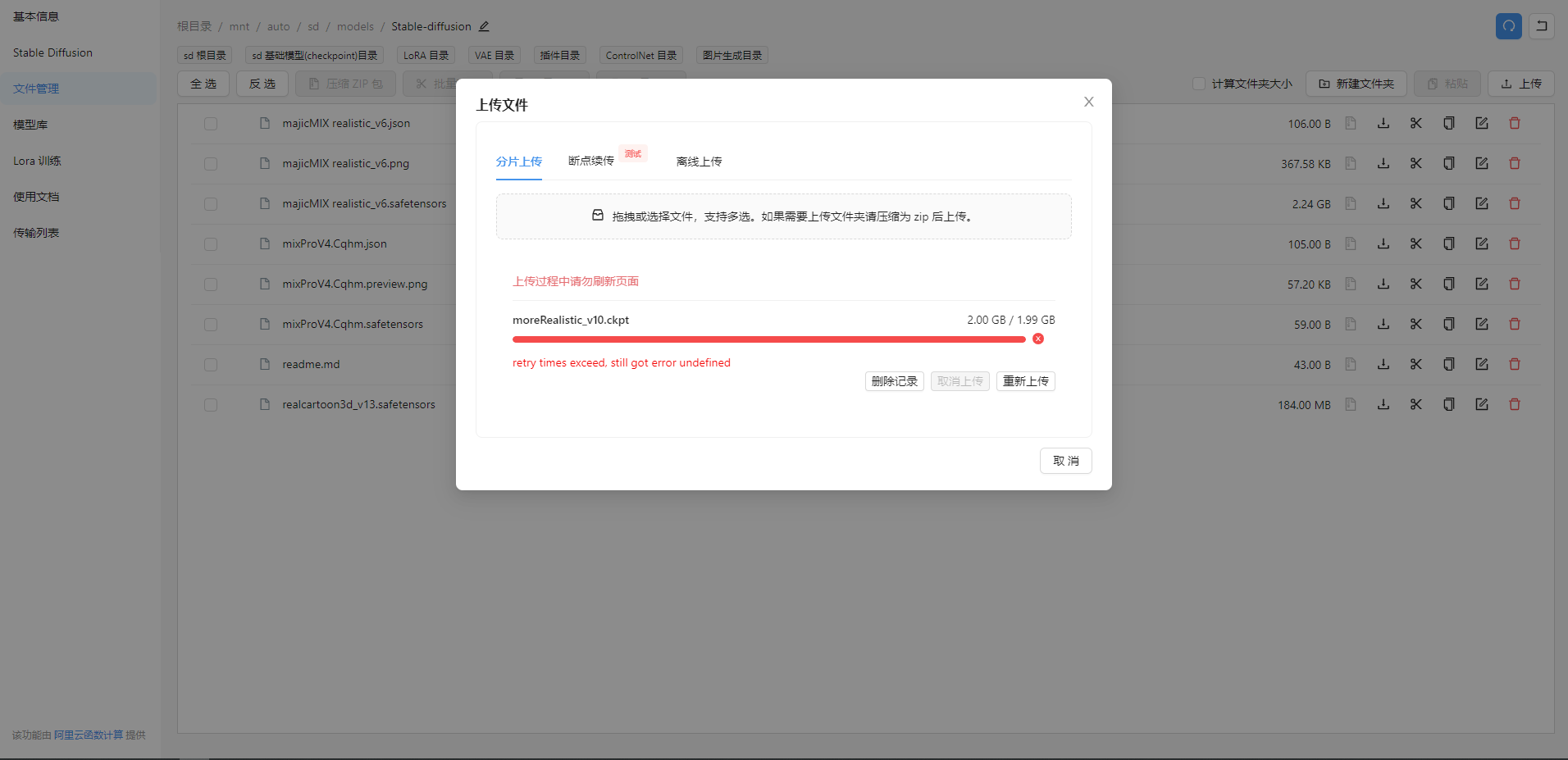This screenshot has width=1568, height=760.
Task: Click the blue refresh icon button
Action: 1509,26
